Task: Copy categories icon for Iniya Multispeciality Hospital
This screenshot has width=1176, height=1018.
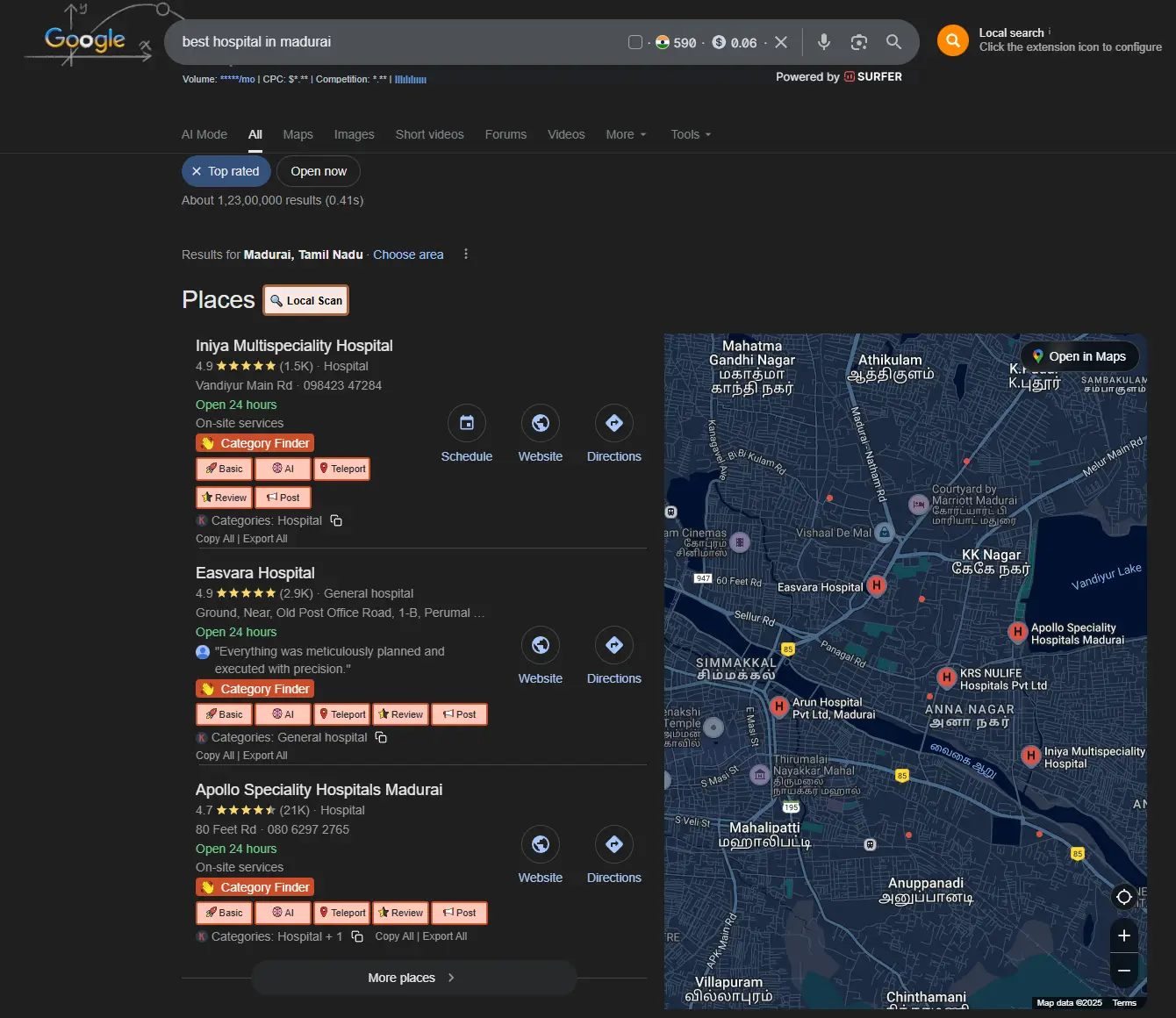Action: (x=336, y=520)
